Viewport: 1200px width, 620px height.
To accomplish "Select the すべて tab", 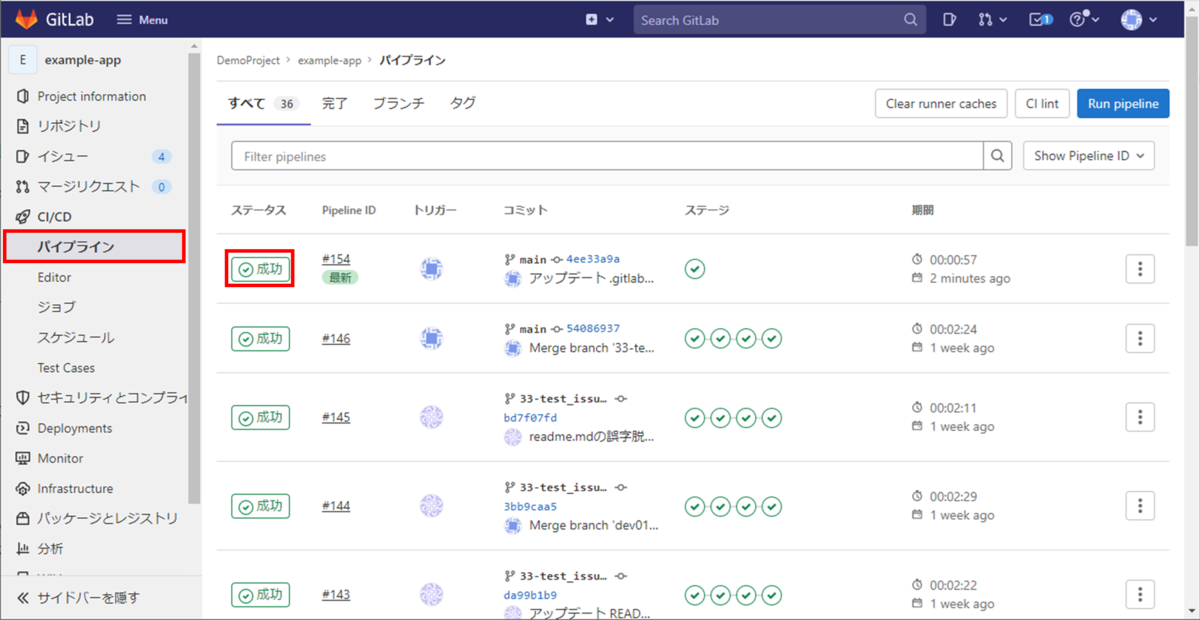I will pyautogui.click(x=263, y=103).
